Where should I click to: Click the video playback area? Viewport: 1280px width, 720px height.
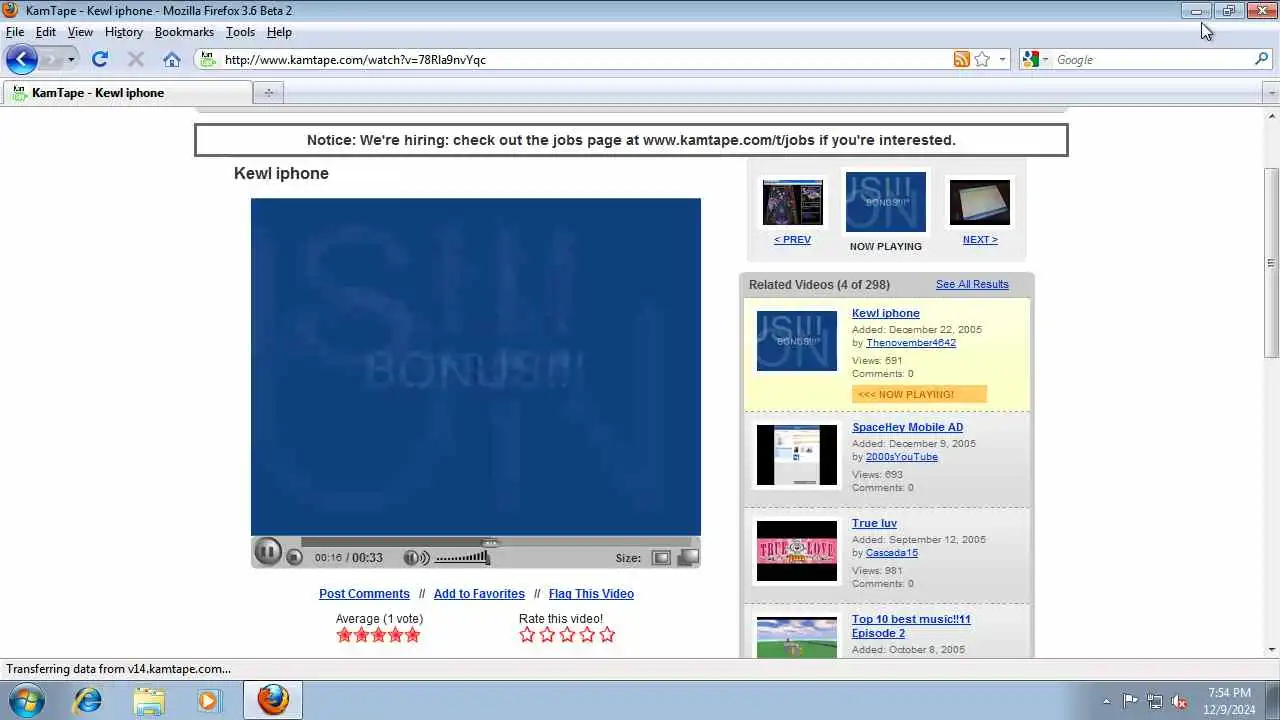tap(476, 367)
